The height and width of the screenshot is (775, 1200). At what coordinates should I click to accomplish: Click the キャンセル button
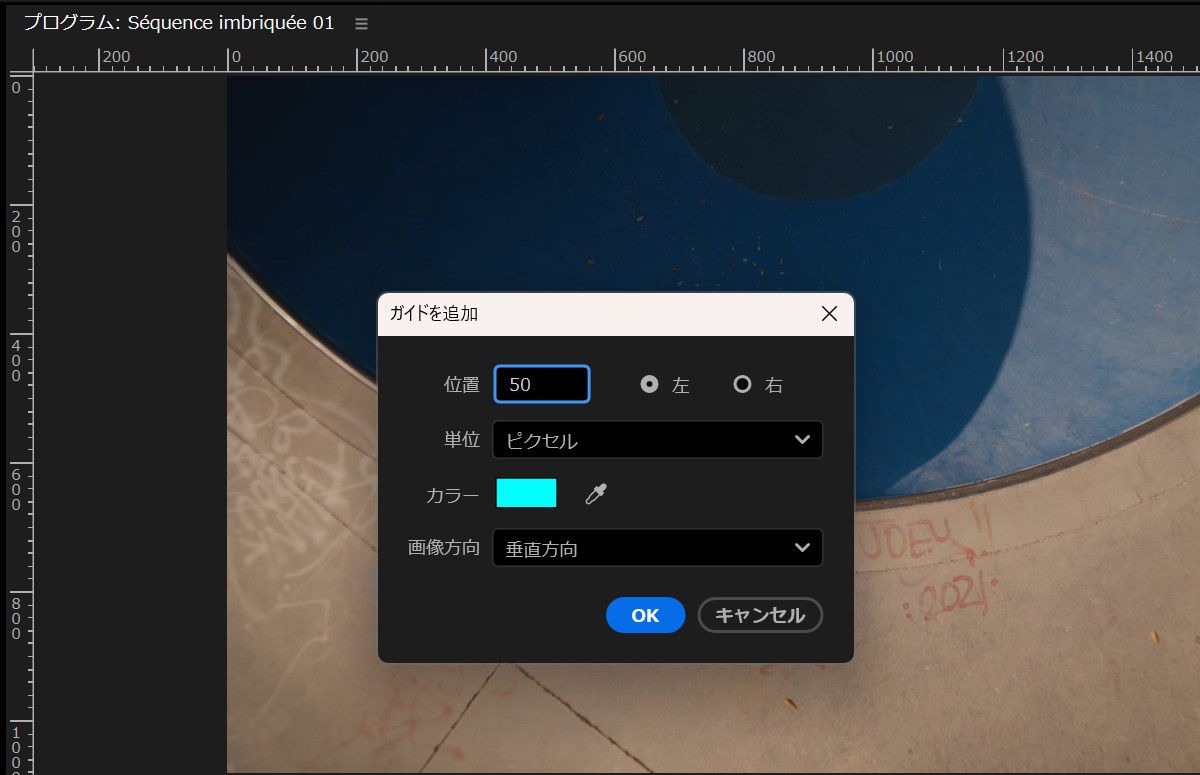pyautogui.click(x=760, y=615)
